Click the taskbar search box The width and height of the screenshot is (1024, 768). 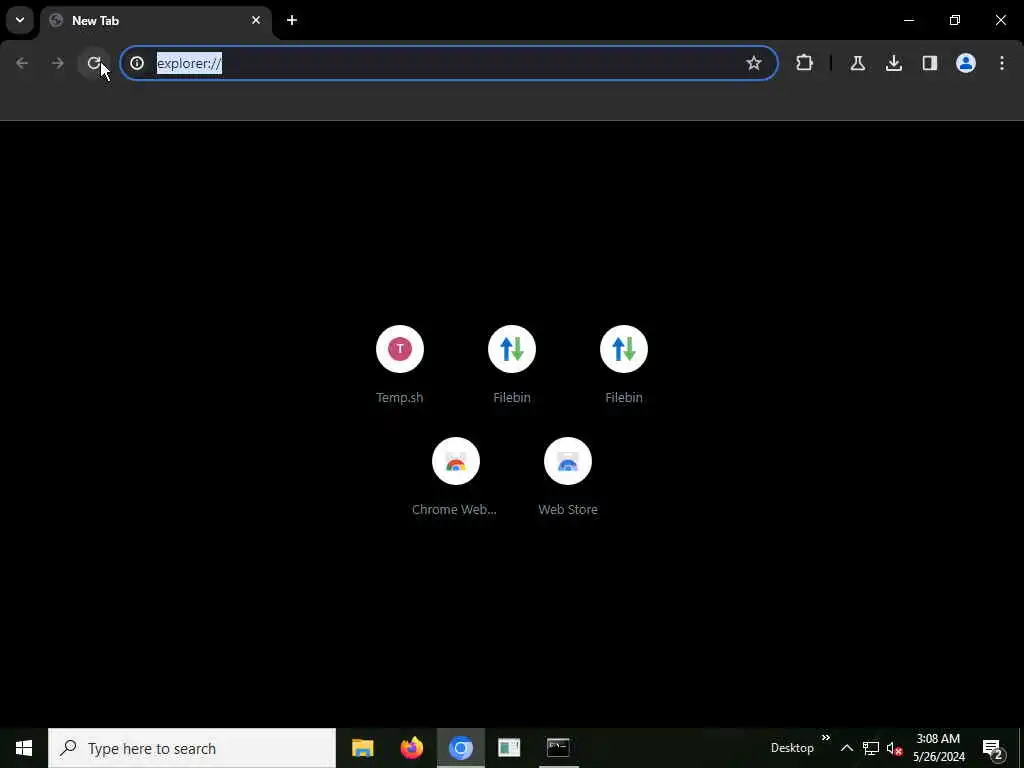[192, 748]
